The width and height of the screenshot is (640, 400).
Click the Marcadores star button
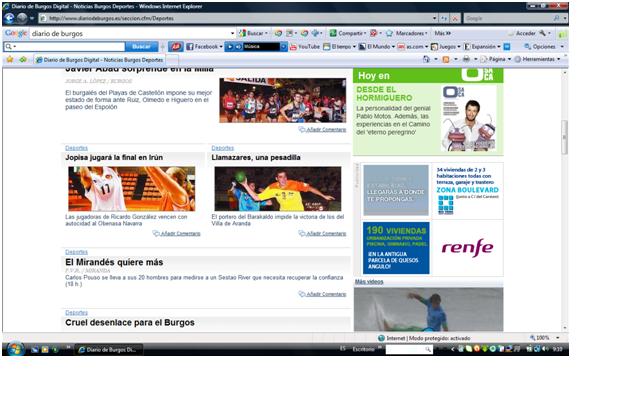(x=406, y=33)
